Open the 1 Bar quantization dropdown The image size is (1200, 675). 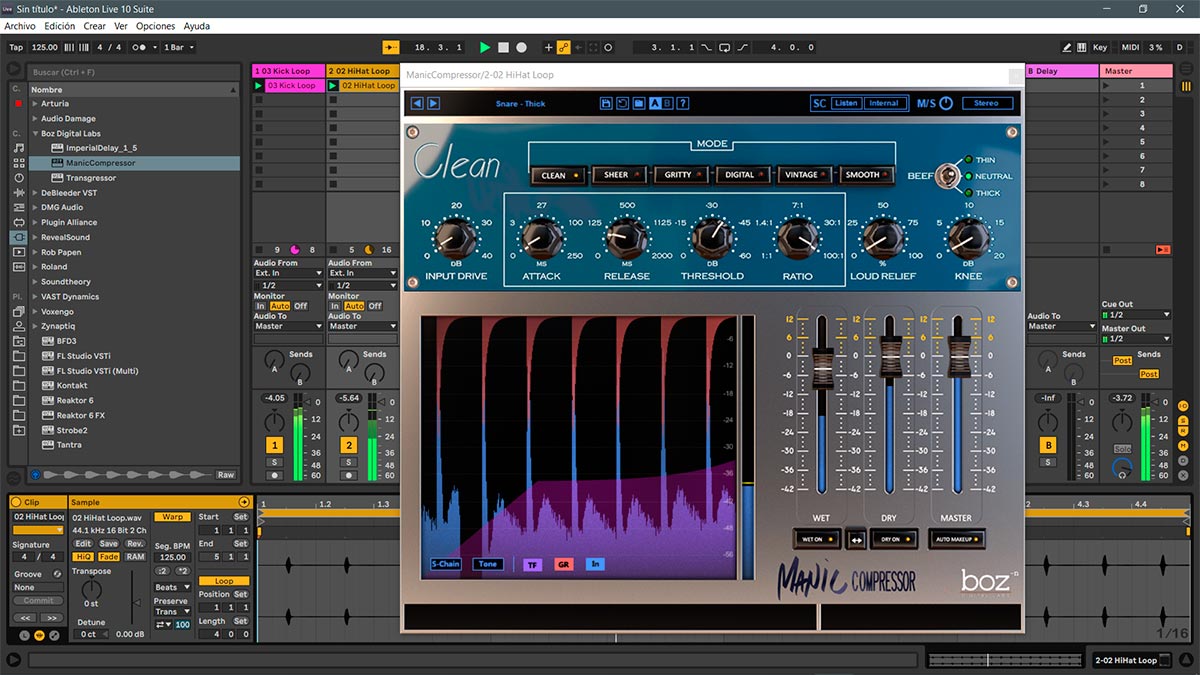click(178, 47)
